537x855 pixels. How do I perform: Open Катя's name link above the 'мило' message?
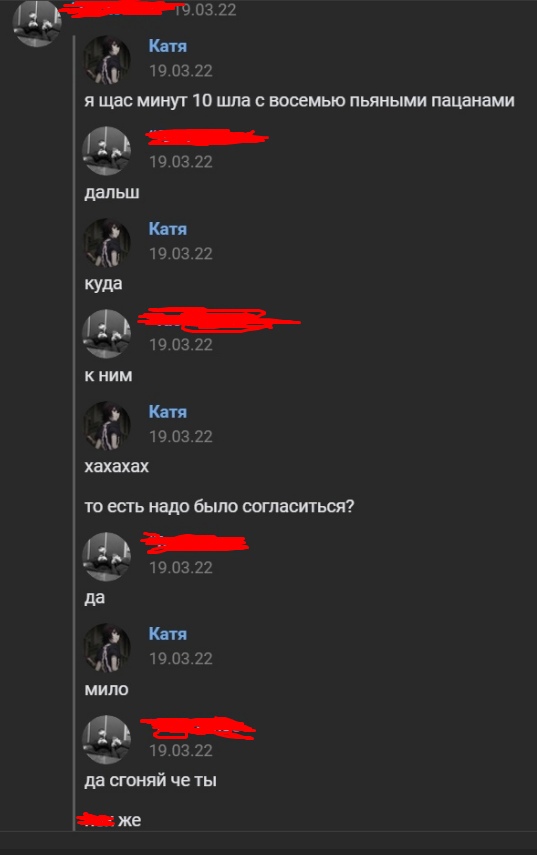(167, 634)
